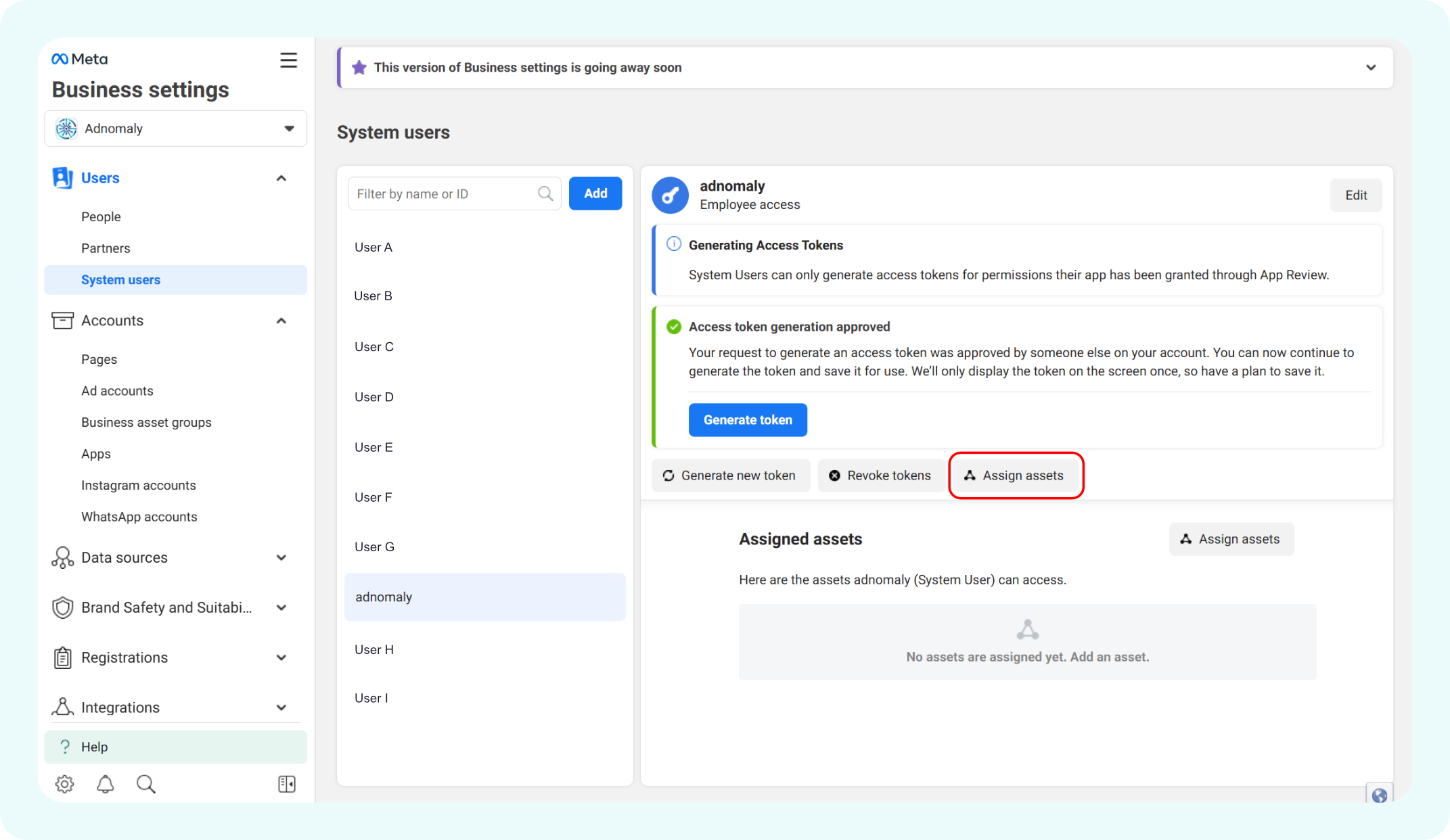This screenshot has width=1450, height=840.
Task: Click the globe icon at bottom right
Action: pos(1380,795)
